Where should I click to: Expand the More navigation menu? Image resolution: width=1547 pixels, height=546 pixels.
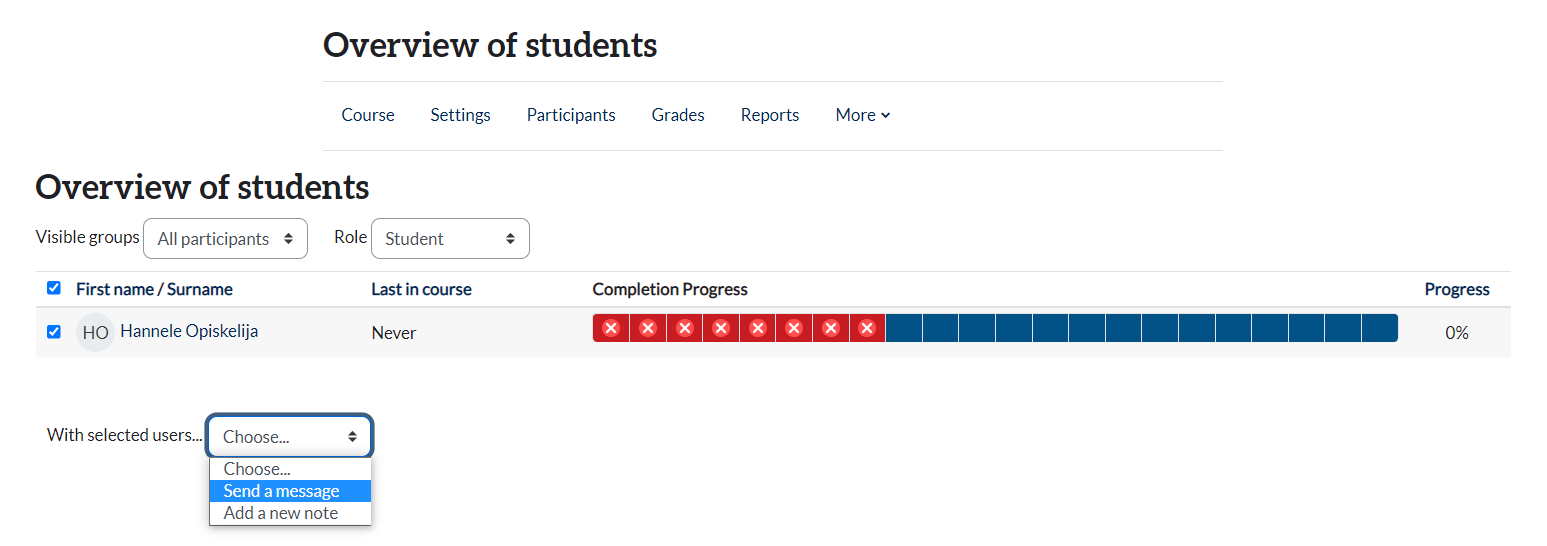click(862, 115)
